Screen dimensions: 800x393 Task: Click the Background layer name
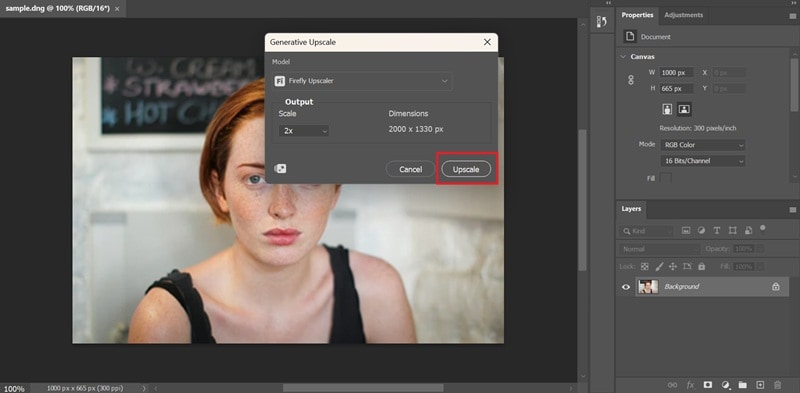[x=681, y=287]
